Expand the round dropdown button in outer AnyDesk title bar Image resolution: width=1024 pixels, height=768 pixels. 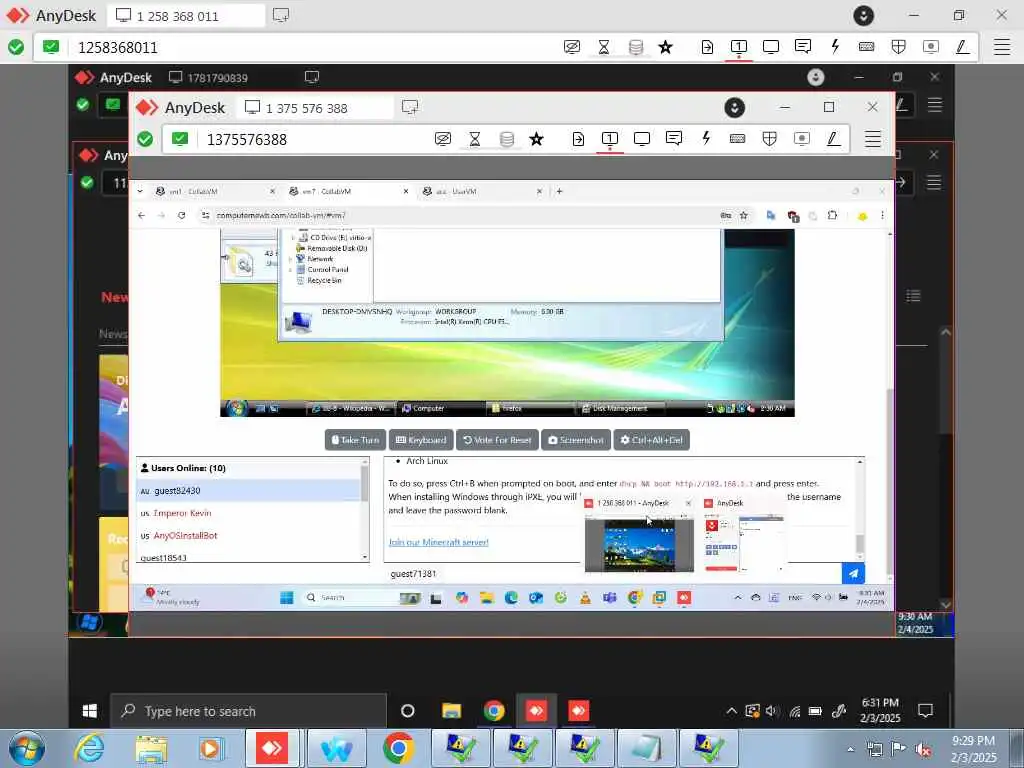[863, 16]
